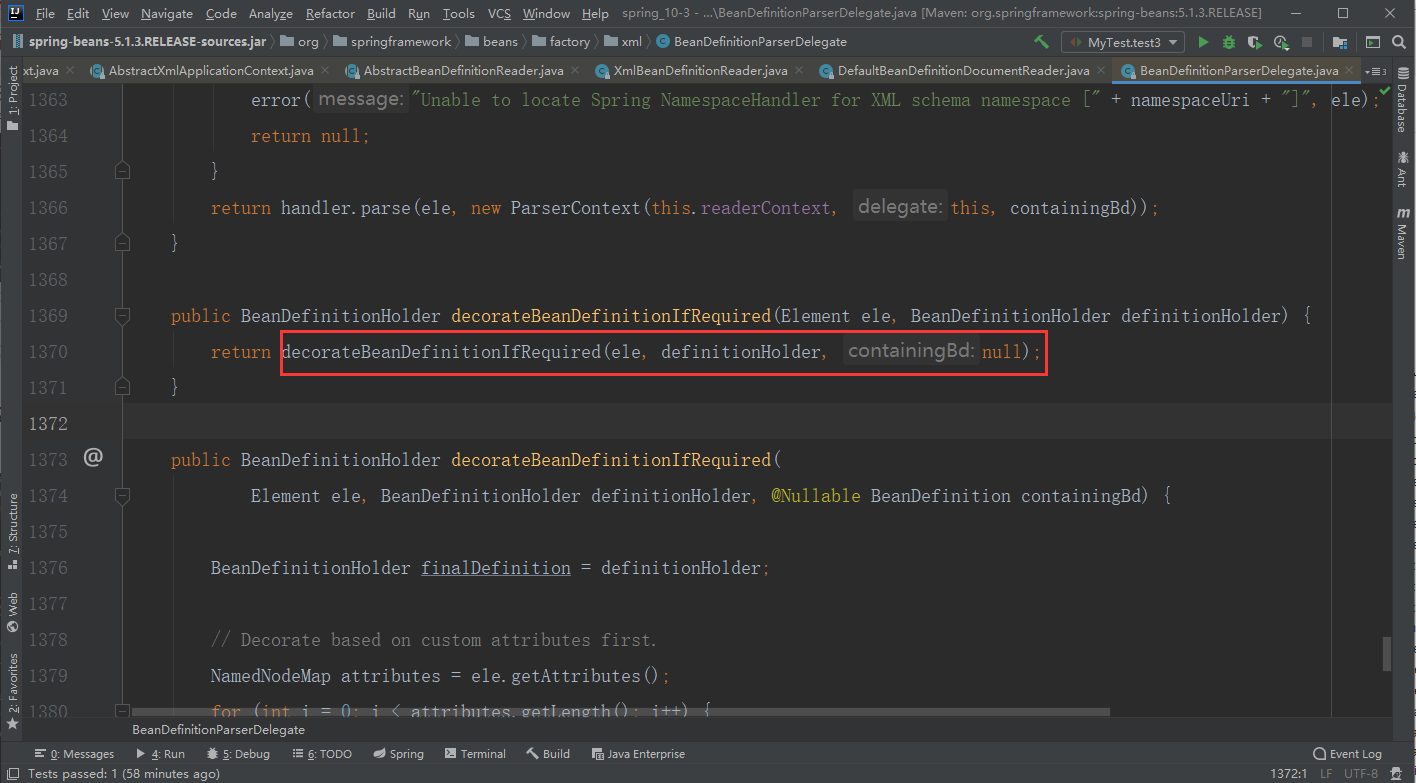Collapse fold marker at line 1367
The height and width of the screenshot is (783, 1416).
122,243
